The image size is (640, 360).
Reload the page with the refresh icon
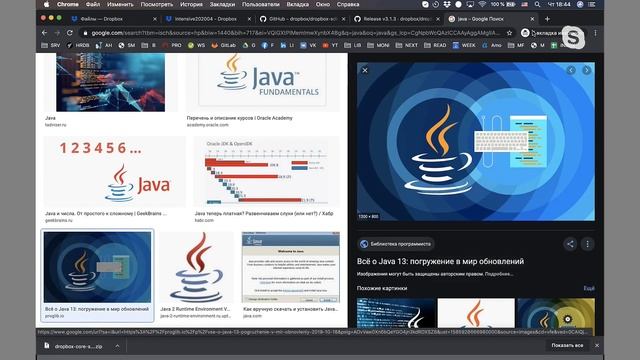pos(70,33)
